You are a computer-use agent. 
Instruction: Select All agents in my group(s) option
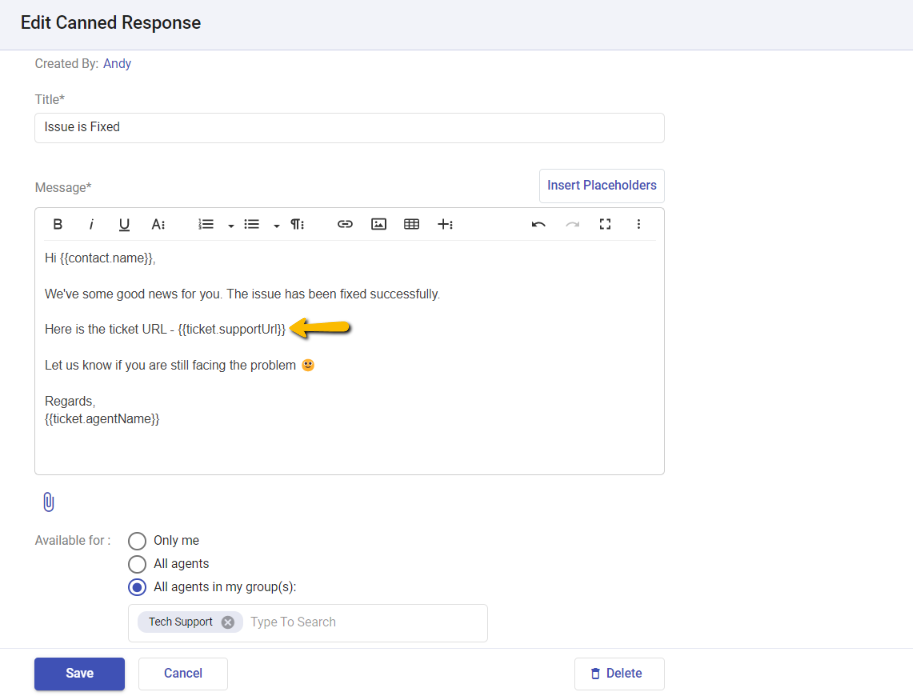point(137,587)
